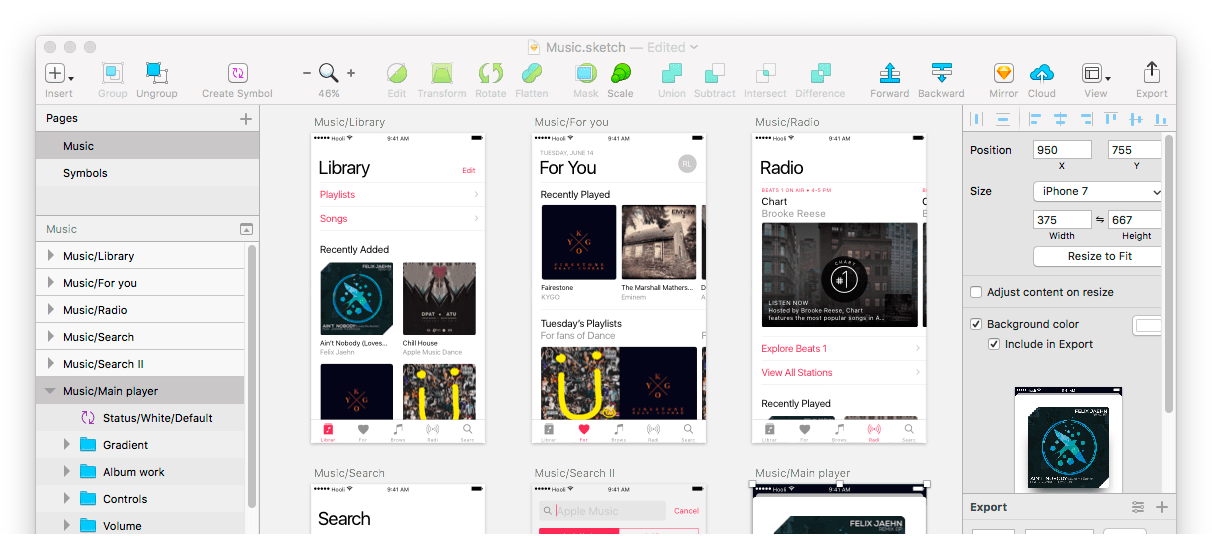The height and width of the screenshot is (536, 1212).
Task: Click the Group toolbar icon
Action: [x=112, y=73]
